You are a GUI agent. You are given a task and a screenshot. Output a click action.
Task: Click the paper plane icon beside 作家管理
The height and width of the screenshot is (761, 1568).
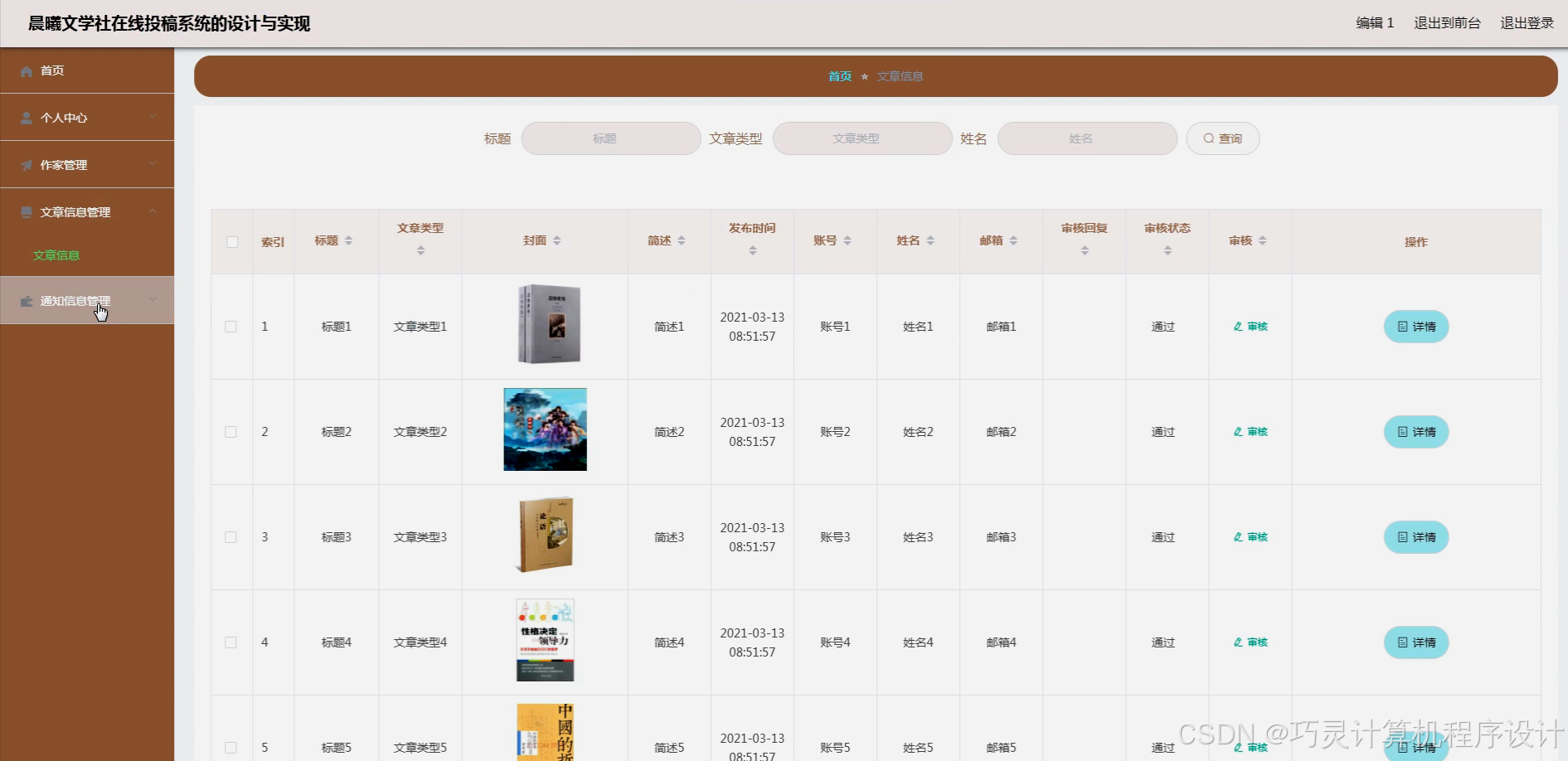(x=27, y=166)
